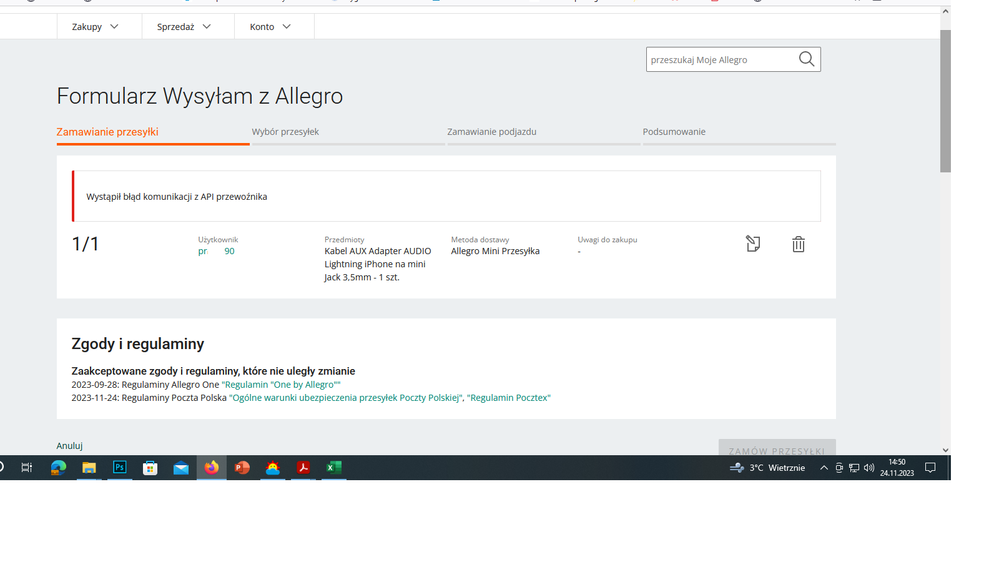Click the Kabel AUX Adapter AUDIO item text
The image size is (999, 562).
tap(377, 264)
